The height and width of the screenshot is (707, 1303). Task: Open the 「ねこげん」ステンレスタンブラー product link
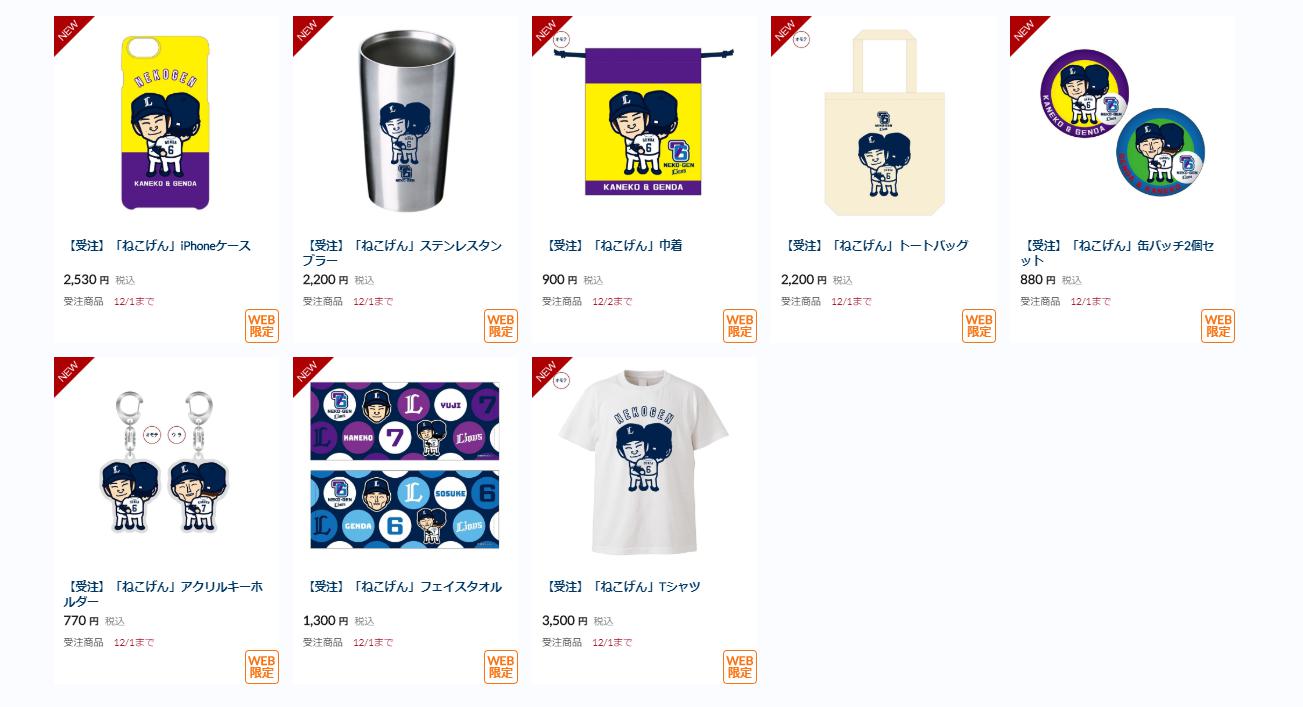pyautogui.click(x=403, y=253)
